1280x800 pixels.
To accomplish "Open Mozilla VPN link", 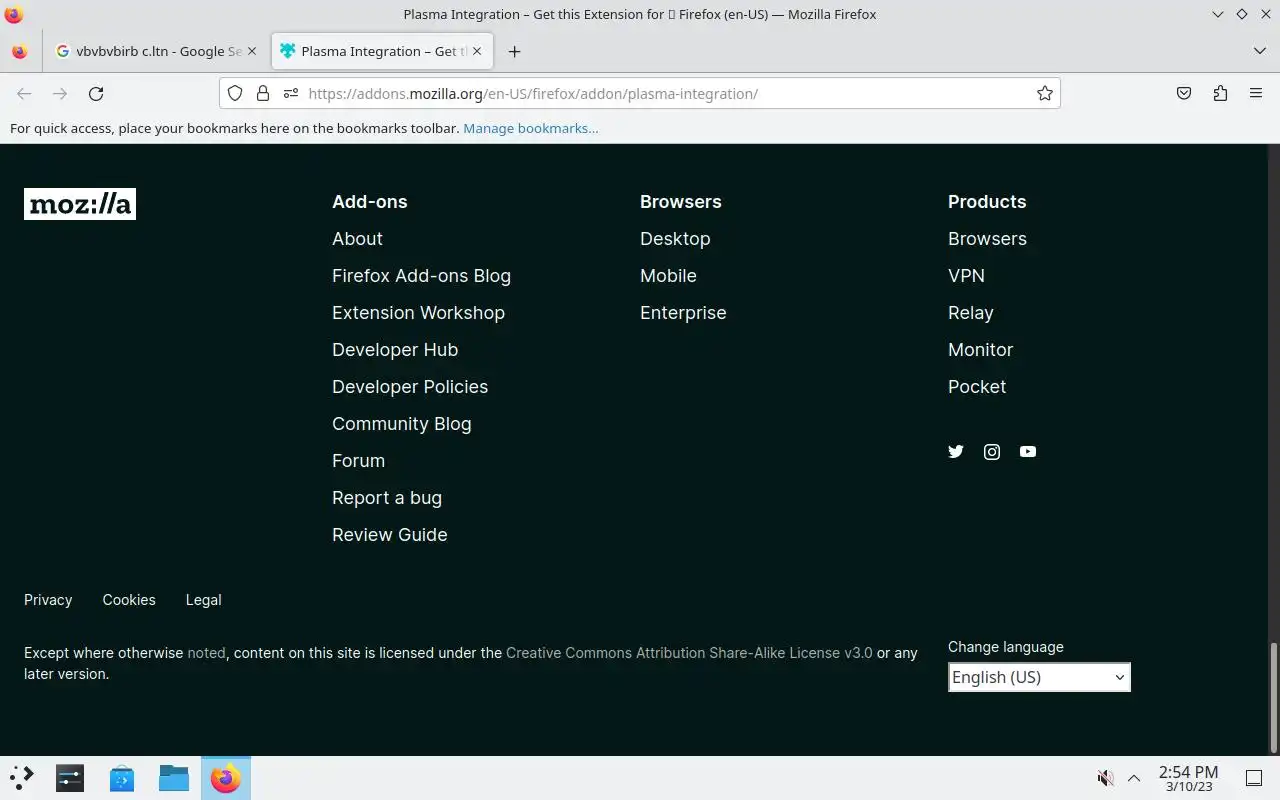I will (x=966, y=276).
